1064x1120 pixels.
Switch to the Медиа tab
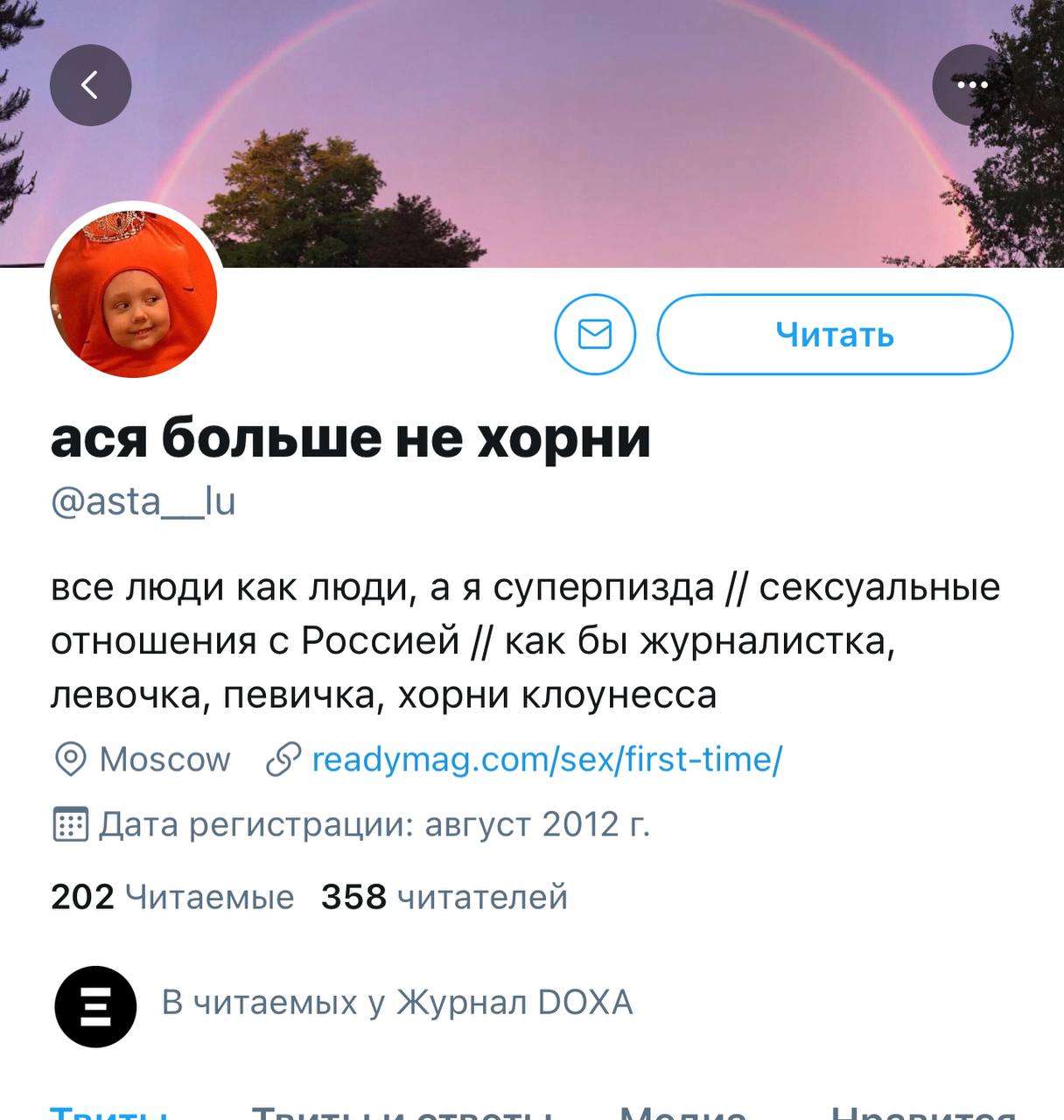click(x=683, y=1112)
